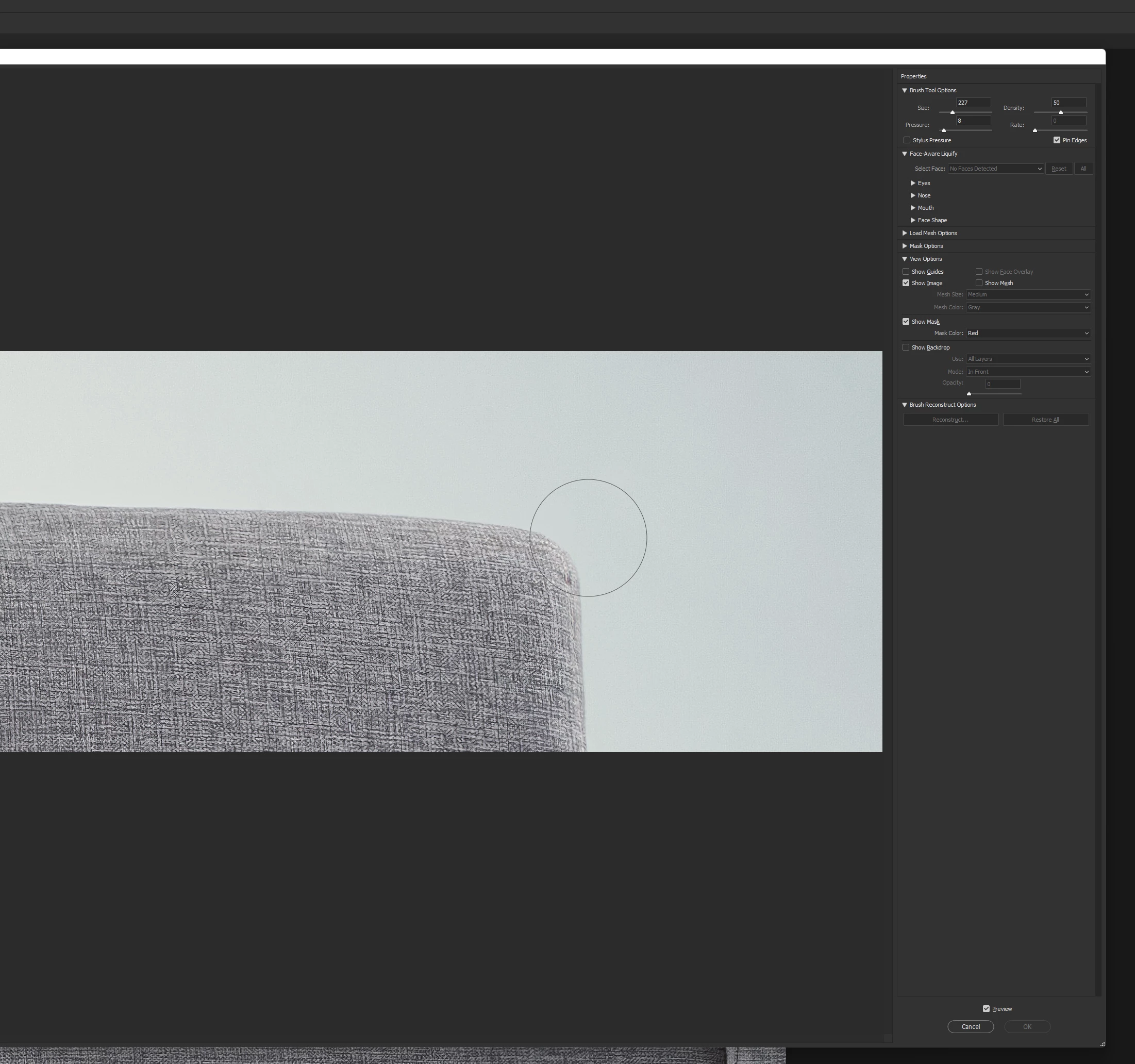1135x1064 pixels.
Task: Disable the Show Mask checkbox
Action: (x=906, y=322)
